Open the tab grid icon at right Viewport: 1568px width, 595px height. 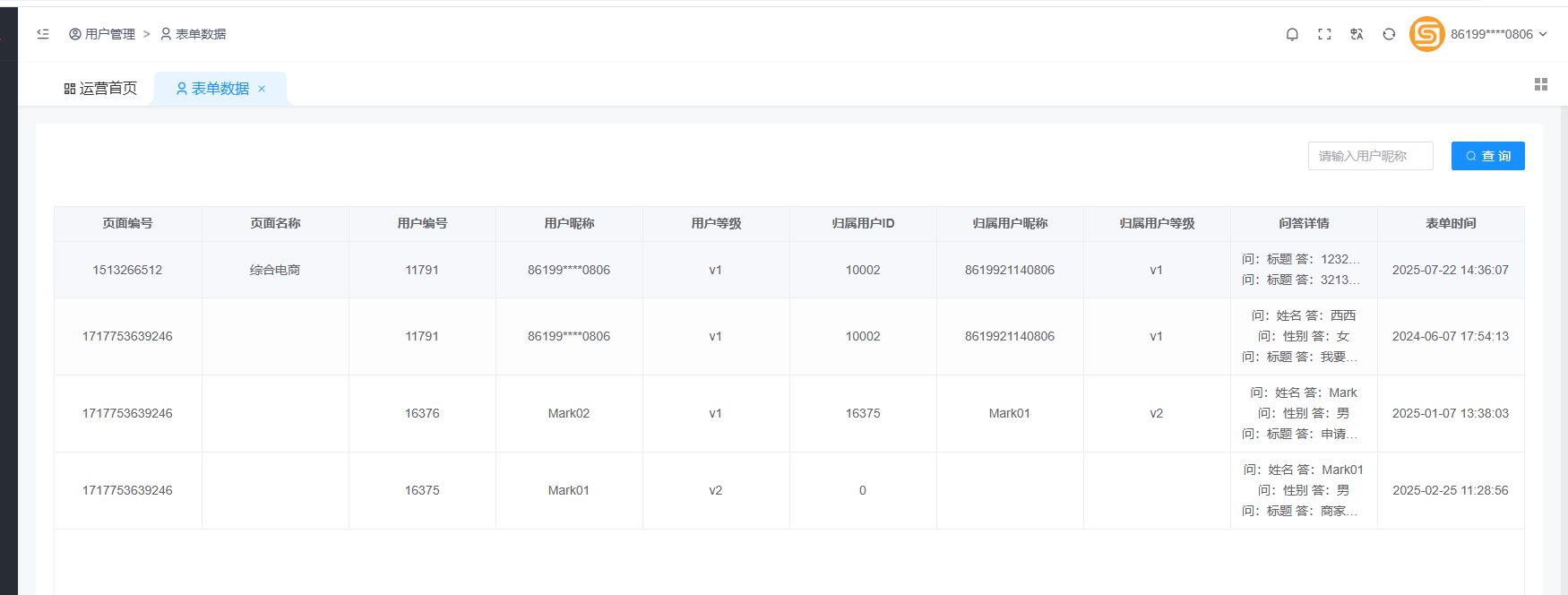coord(1541,84)
